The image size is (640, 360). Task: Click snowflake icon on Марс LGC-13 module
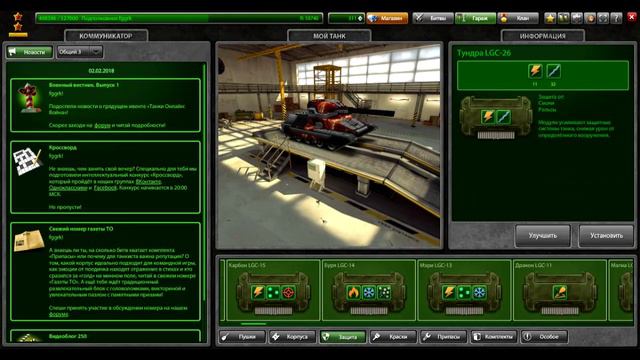tap(479, 292)
